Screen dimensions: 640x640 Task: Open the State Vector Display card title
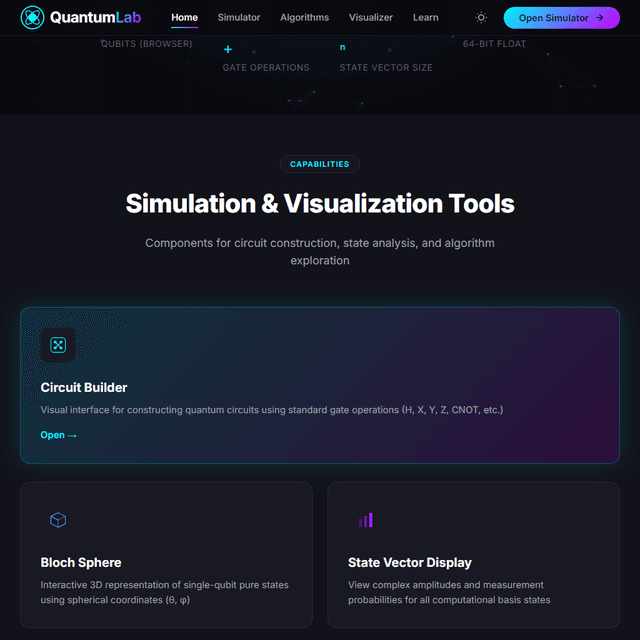(x=410, y=562)
